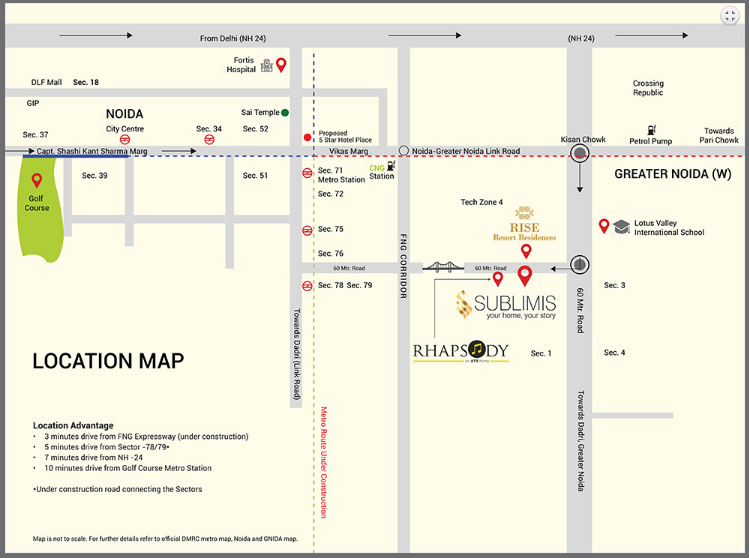749x558 pixels.
Task: Click the Rhapsody logo
Action: [x=461, y=351]
